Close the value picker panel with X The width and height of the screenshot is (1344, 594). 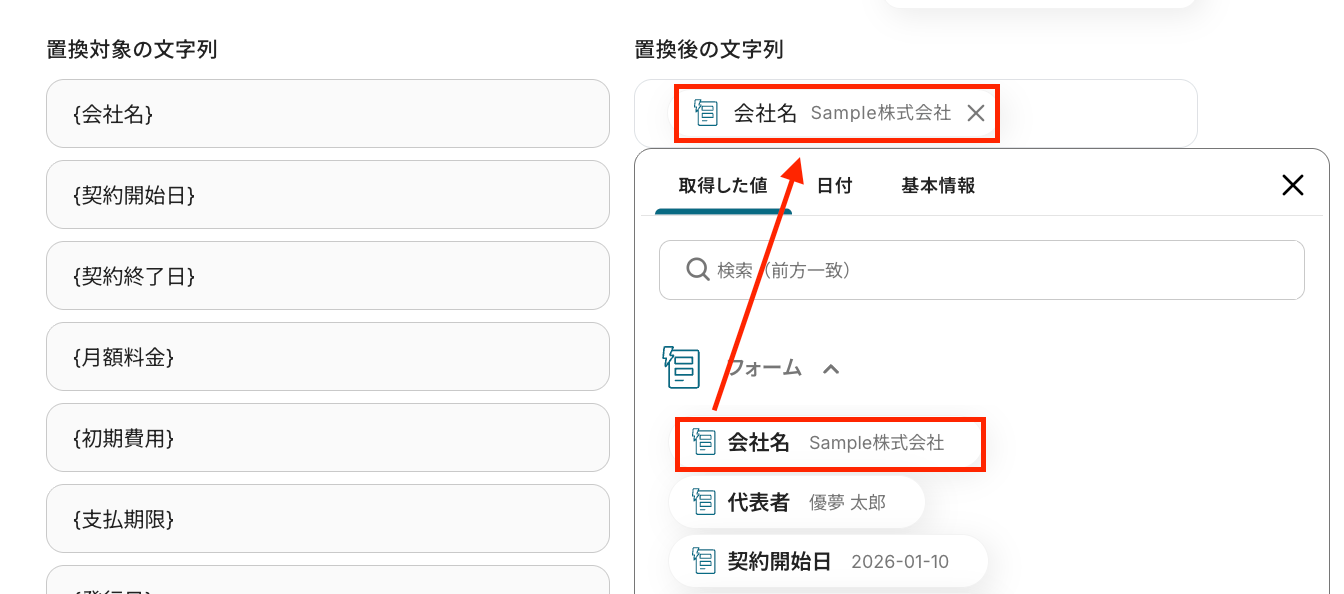(x=1292, y=185)
